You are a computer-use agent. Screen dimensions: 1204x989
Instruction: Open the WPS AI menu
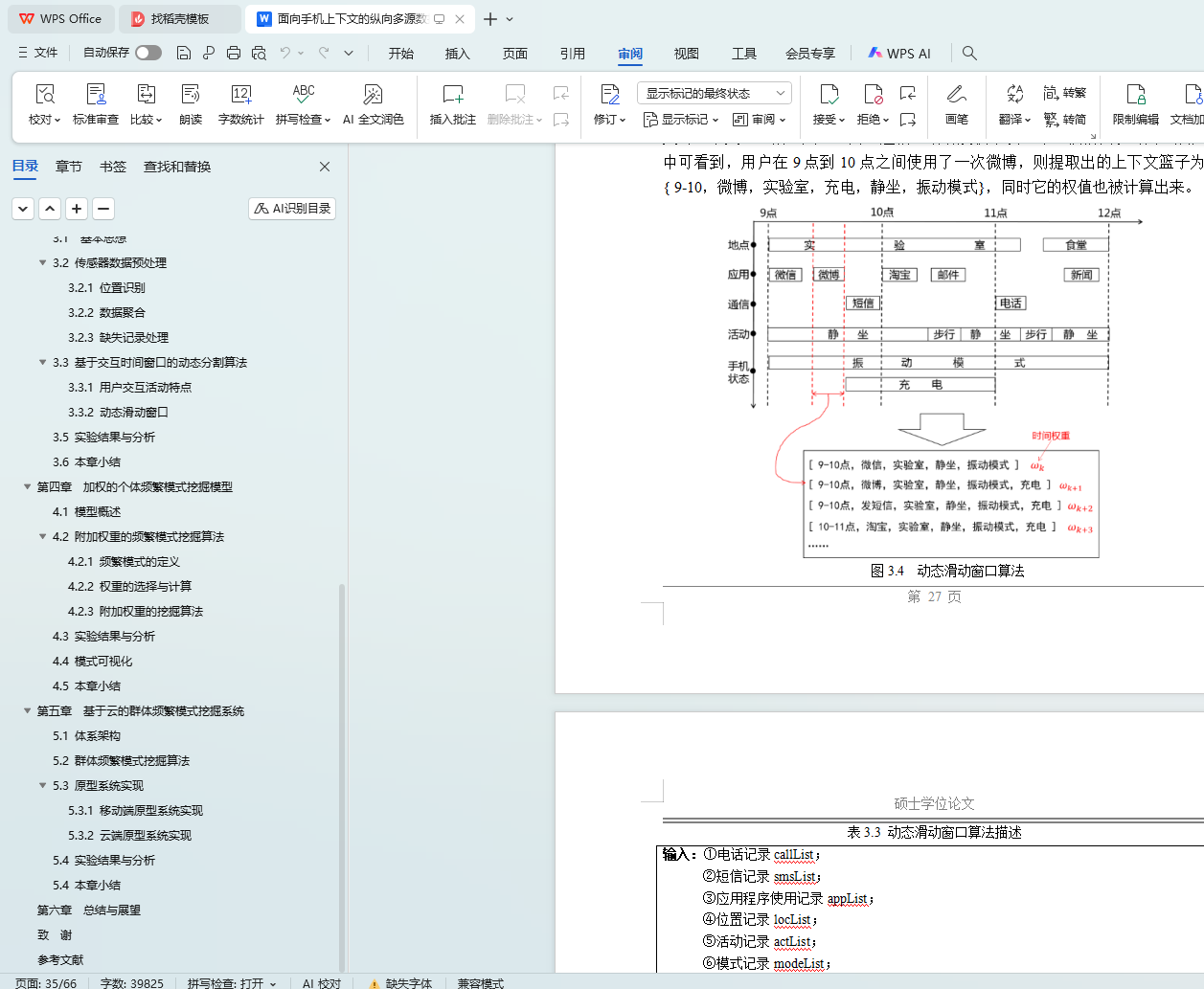[x=898, y=54]
